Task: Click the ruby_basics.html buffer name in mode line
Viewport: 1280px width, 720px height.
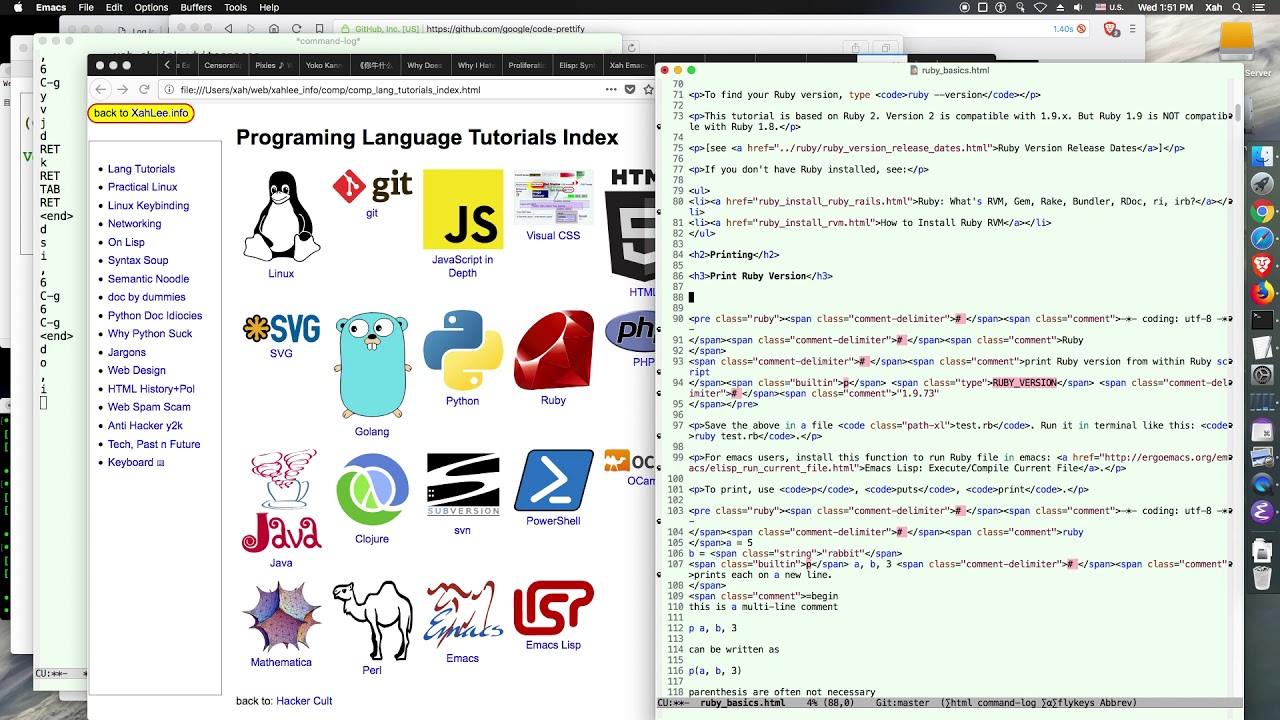Action: (x=743, y=703)
